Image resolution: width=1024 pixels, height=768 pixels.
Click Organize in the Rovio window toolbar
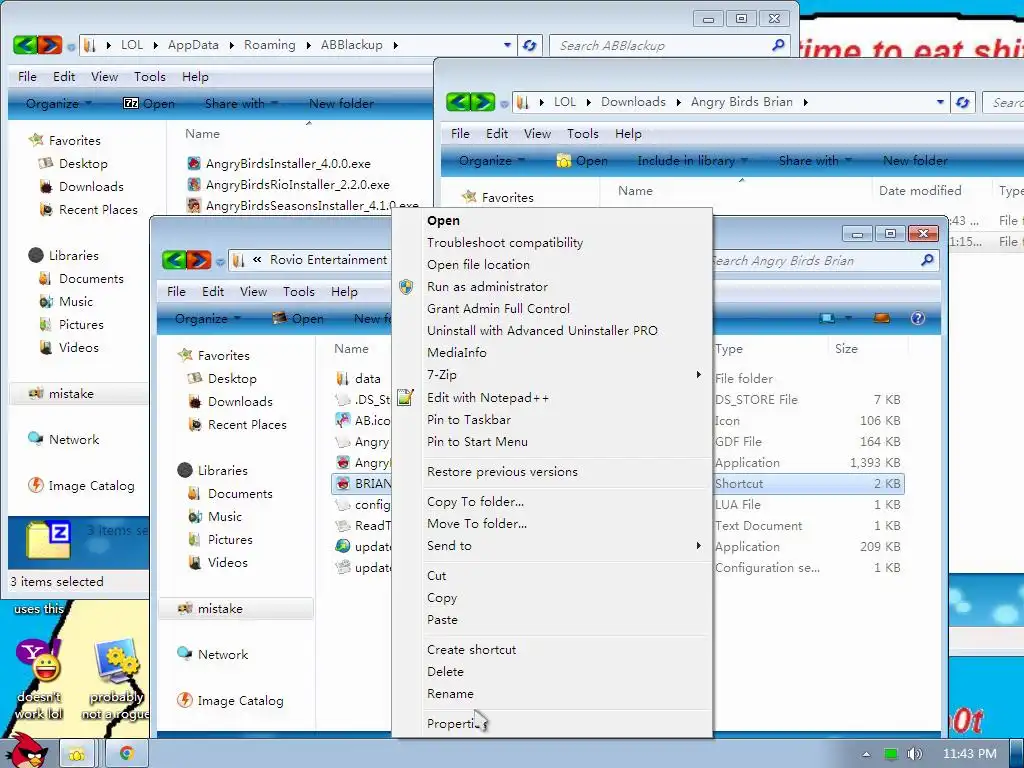click(208, 319)
